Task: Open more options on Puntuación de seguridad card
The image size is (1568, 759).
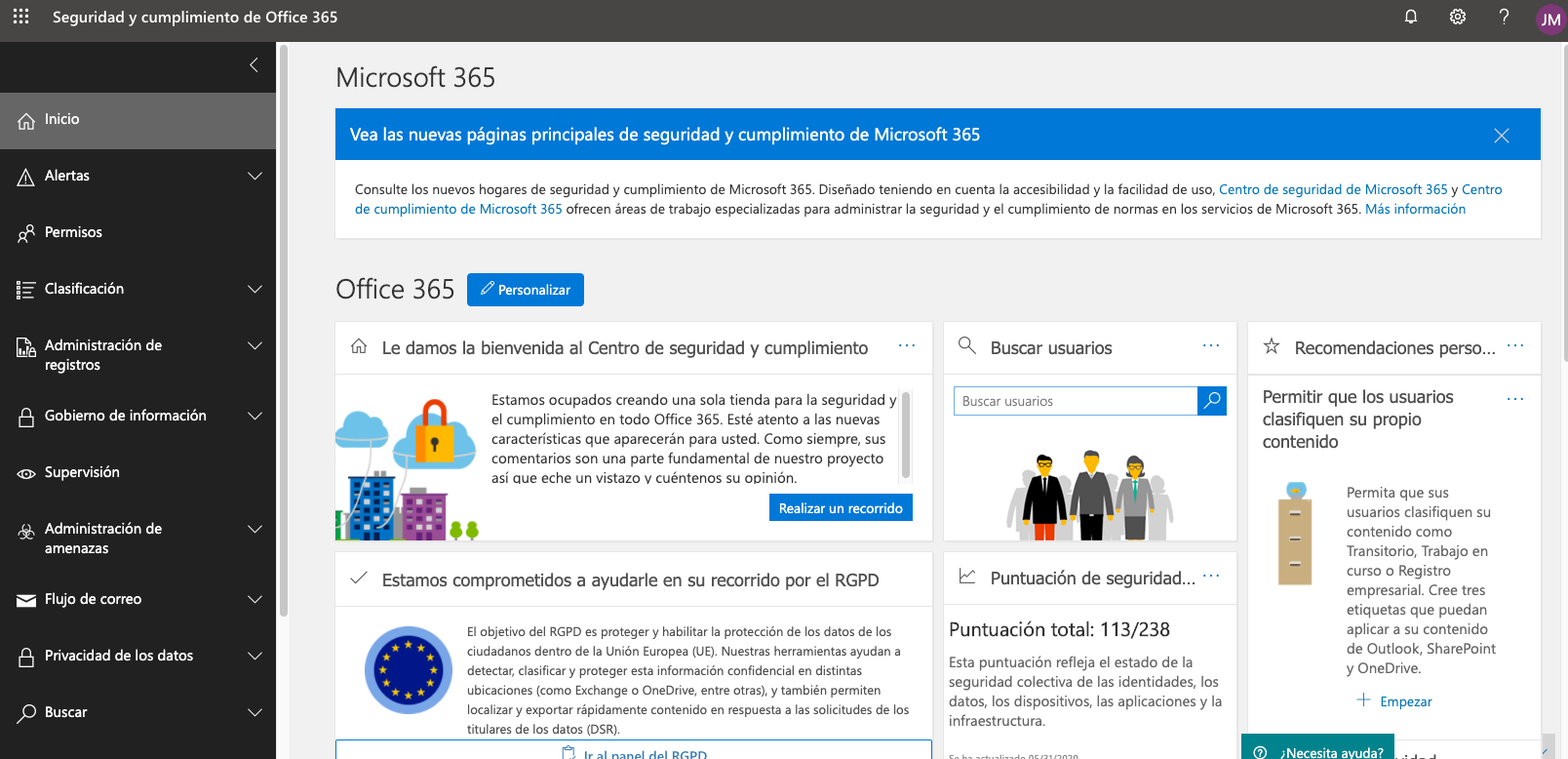Action: point(1210,577)
